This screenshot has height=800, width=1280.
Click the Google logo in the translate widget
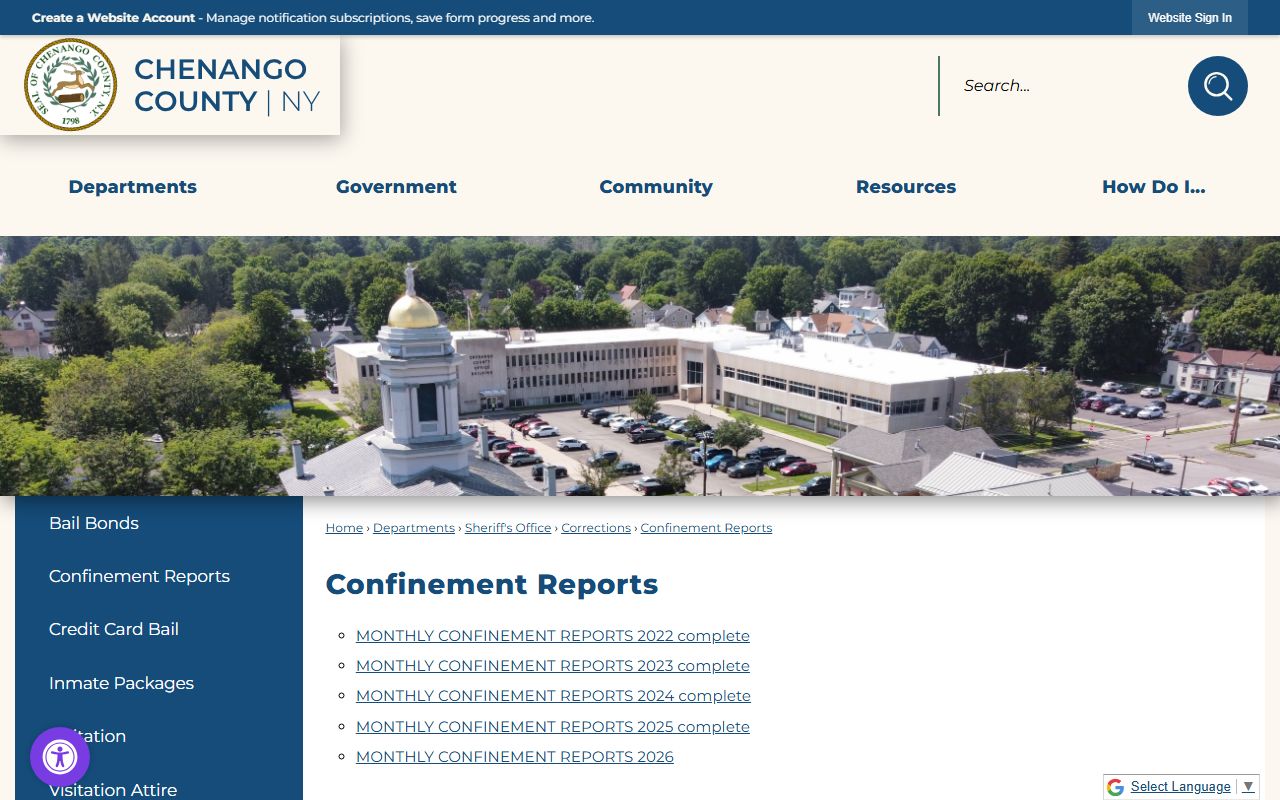(x=1115, y=787)
